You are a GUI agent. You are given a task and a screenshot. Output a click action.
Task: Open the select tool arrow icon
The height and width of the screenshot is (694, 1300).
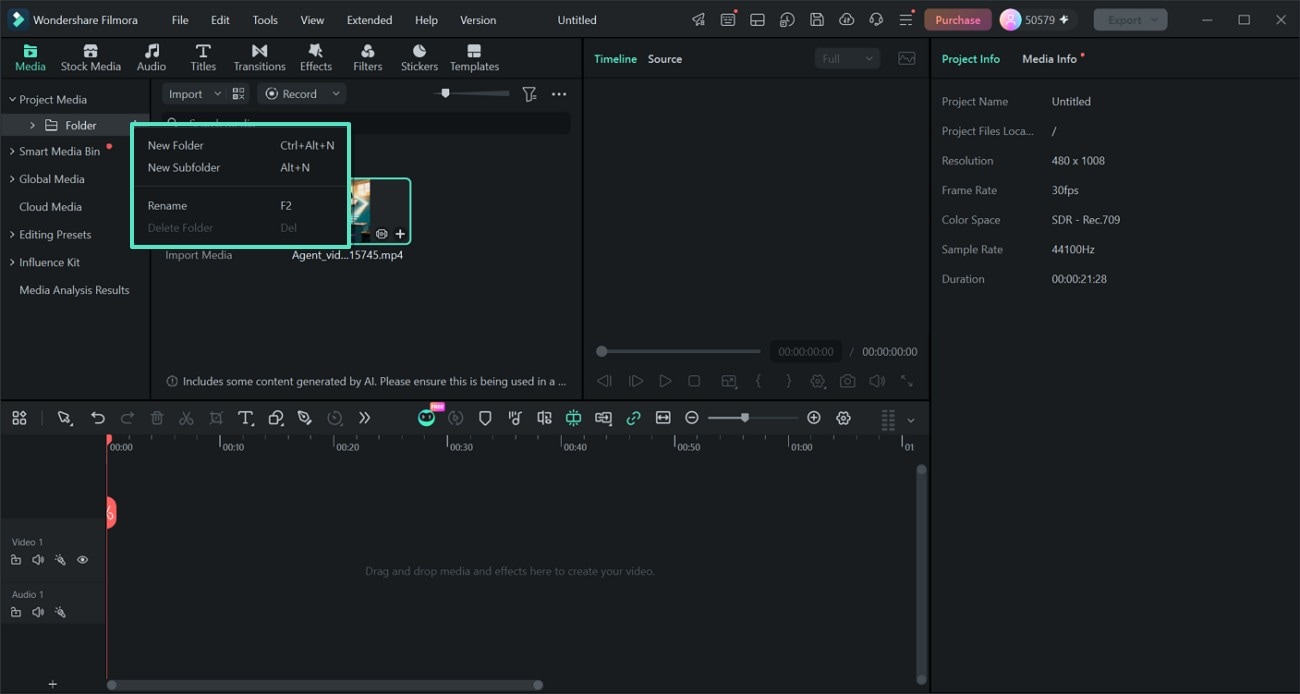pos(65,418)
